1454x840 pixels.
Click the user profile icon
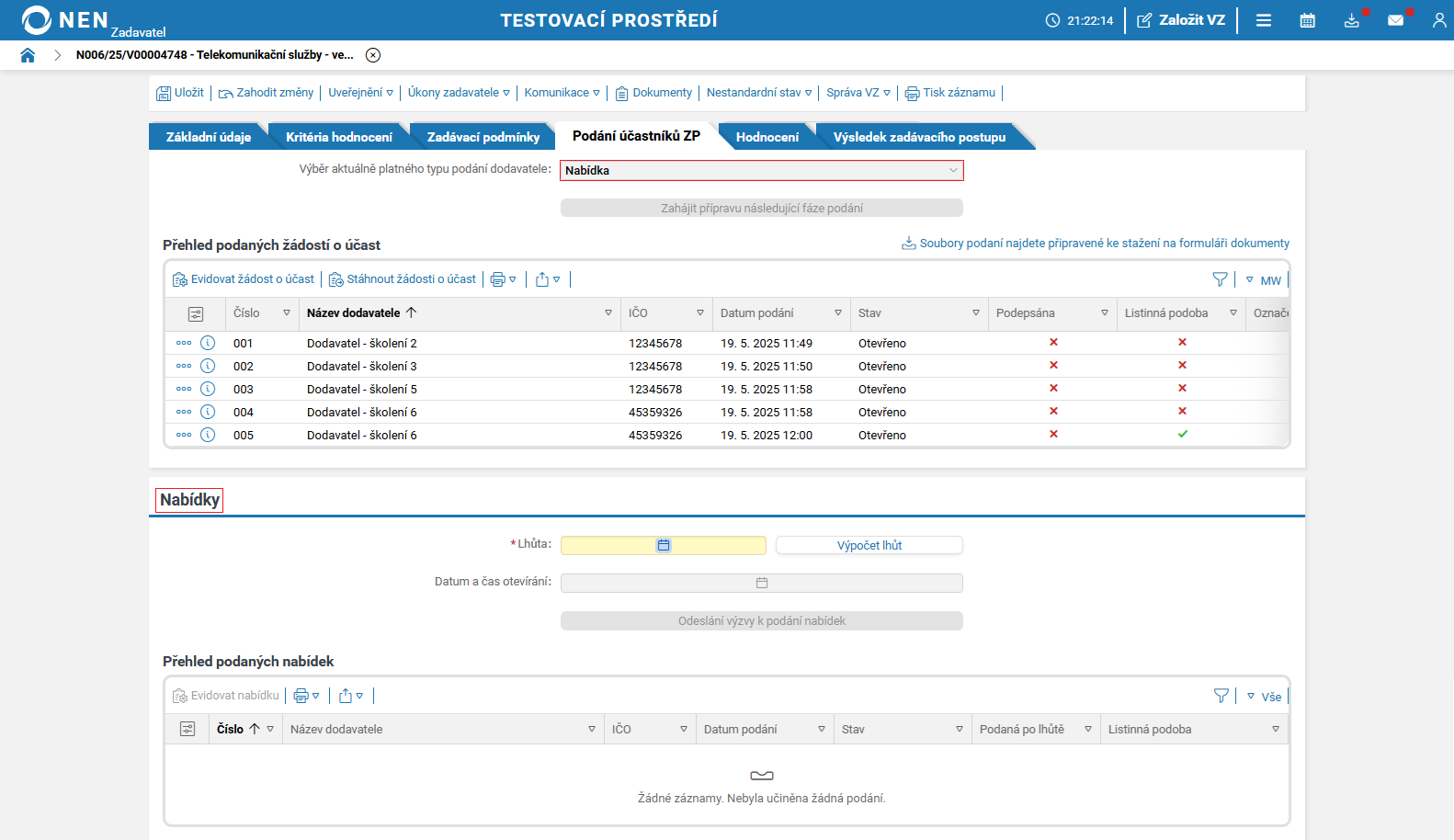tap(1438, 20)
